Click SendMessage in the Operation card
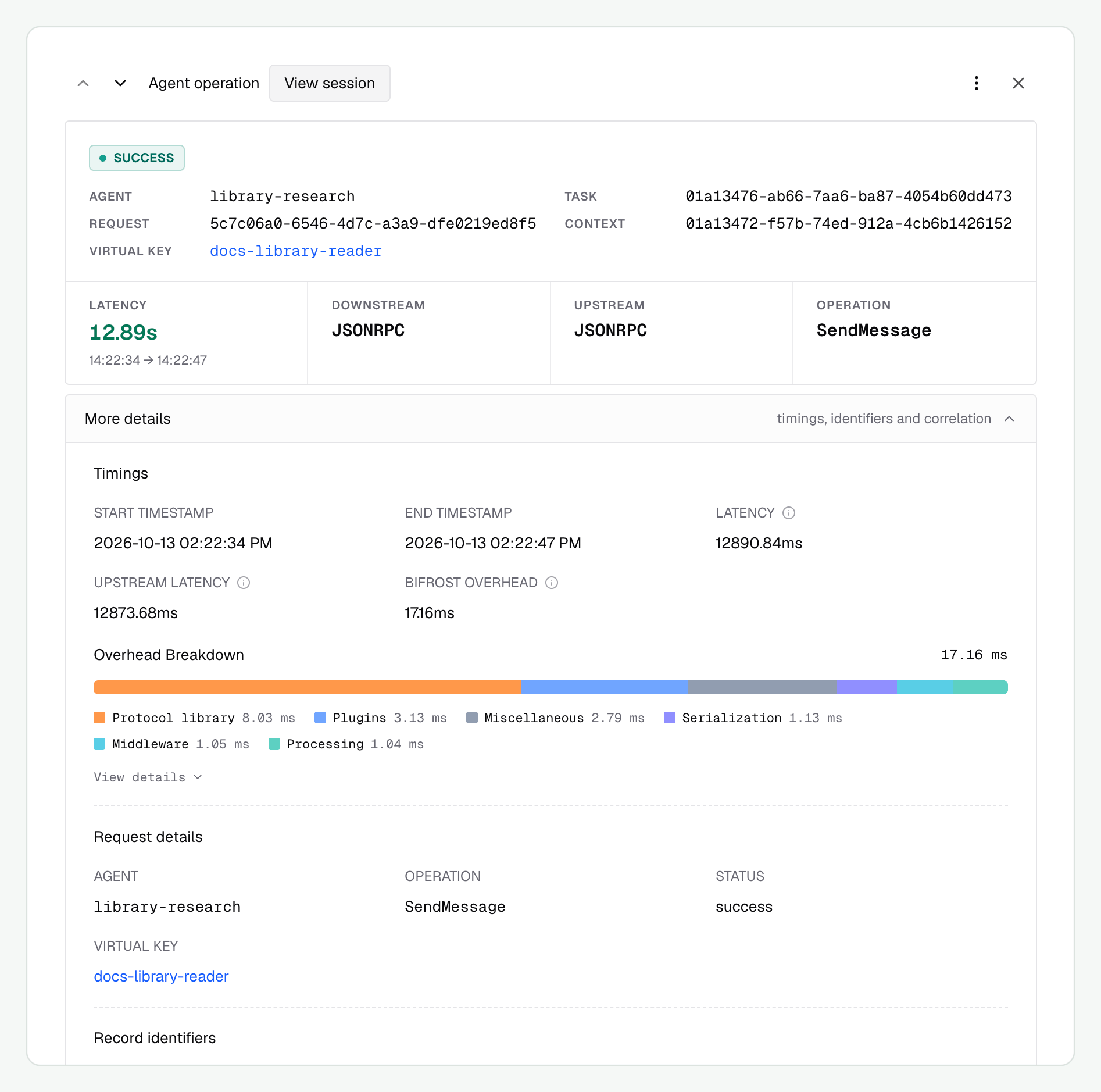 874,330
